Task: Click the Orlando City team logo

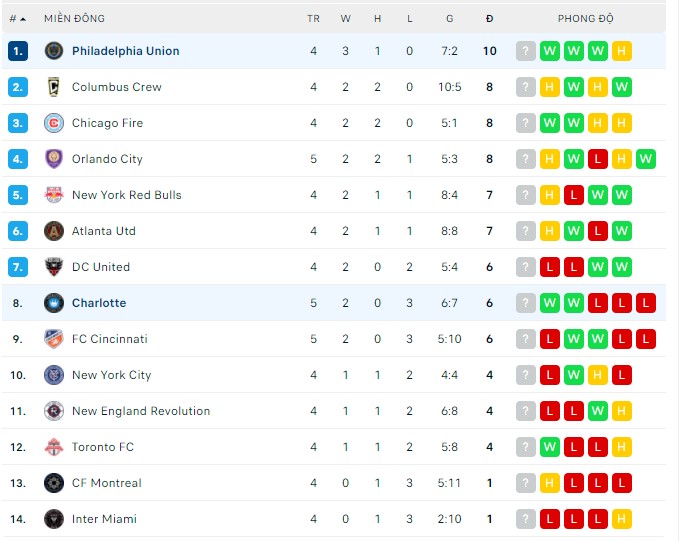Action: click(54, 159)
